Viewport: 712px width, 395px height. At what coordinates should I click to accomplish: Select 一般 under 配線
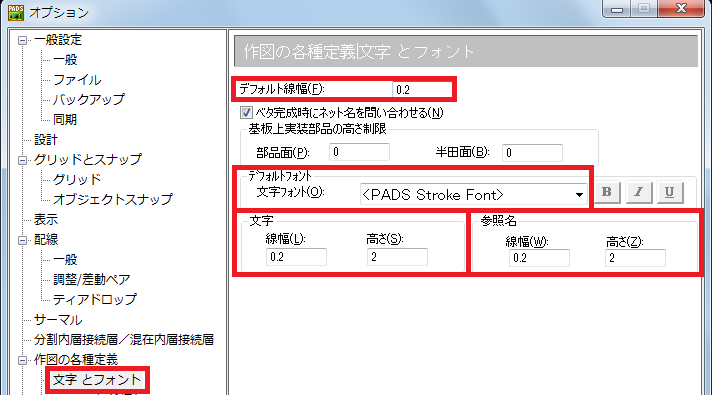coord(65,259)
